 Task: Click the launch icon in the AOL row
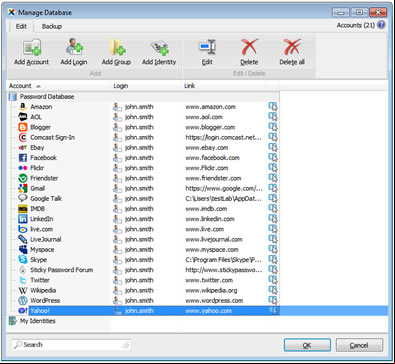(273, 117)
